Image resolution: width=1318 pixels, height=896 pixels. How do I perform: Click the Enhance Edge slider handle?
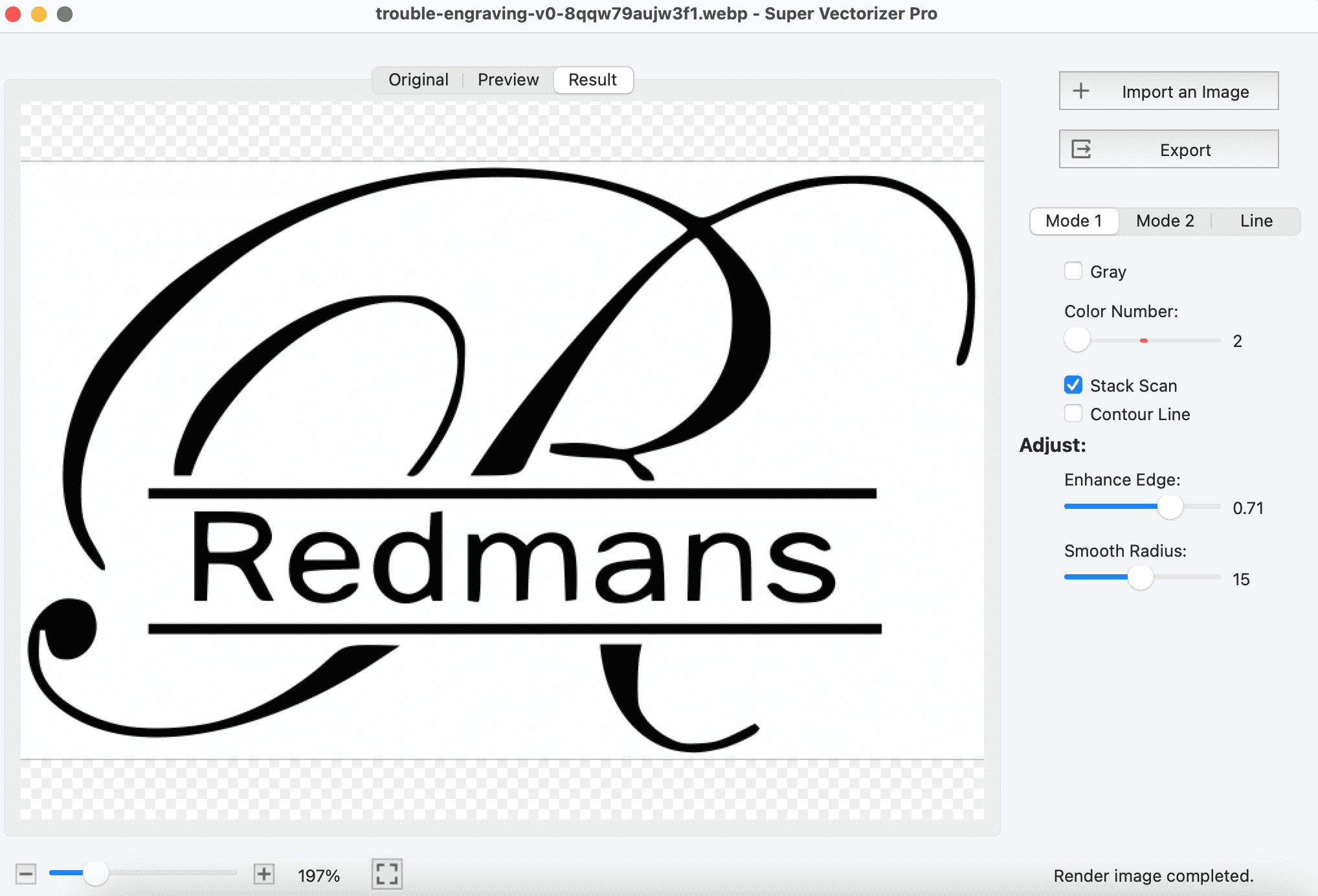click(x=1170, y=506)
